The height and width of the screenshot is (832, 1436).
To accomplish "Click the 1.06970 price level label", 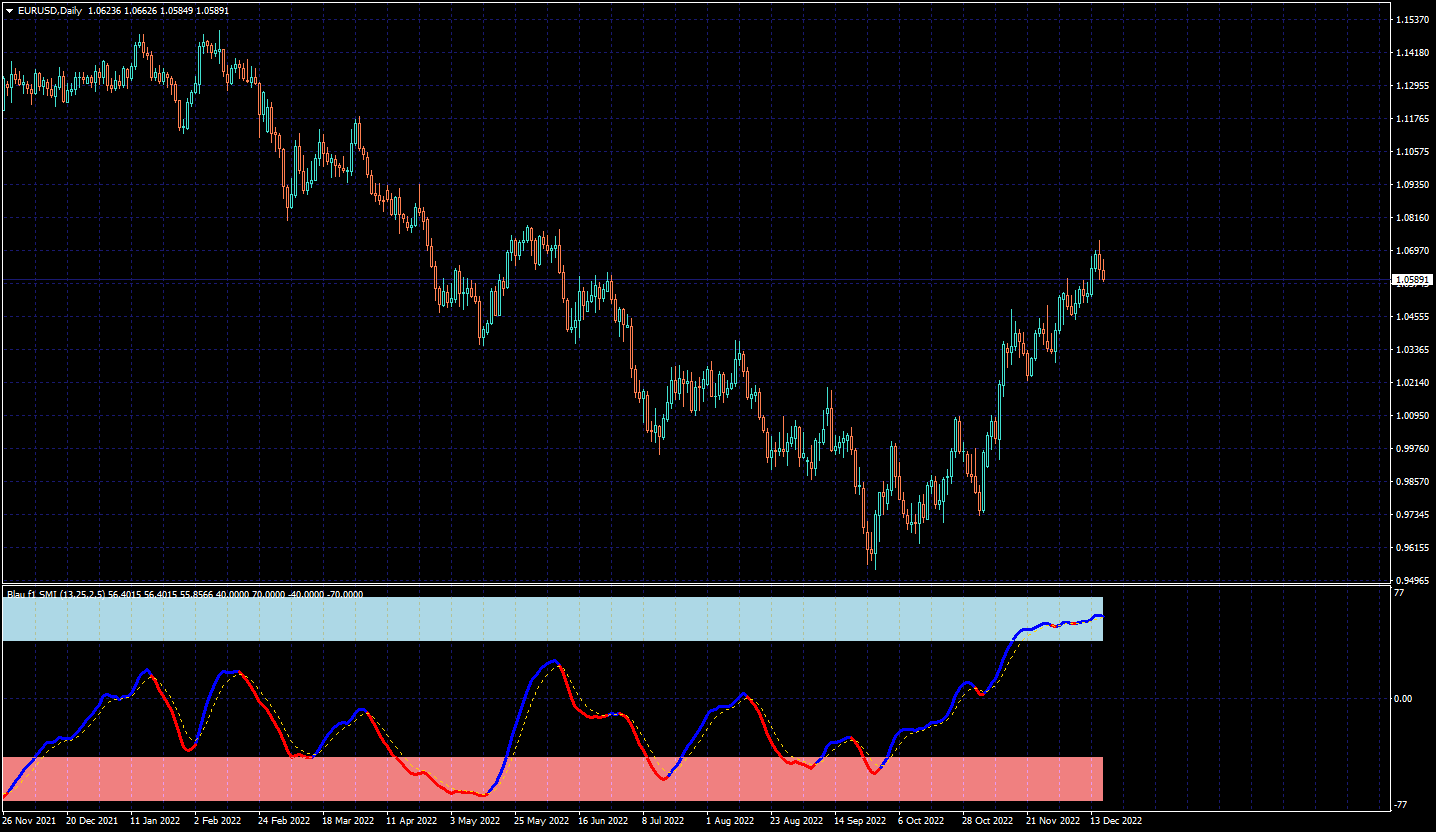I will [1412, 251].
